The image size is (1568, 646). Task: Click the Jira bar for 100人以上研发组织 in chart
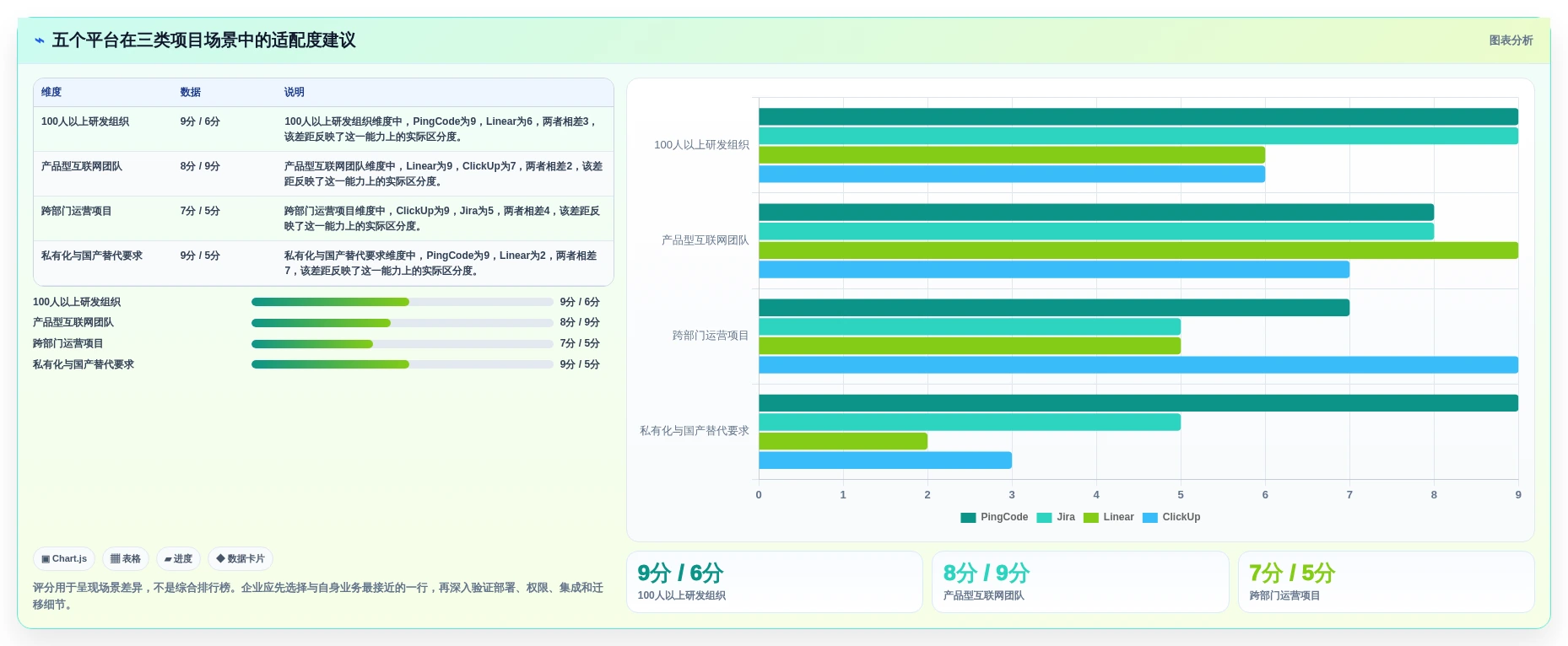[1138, 136]
